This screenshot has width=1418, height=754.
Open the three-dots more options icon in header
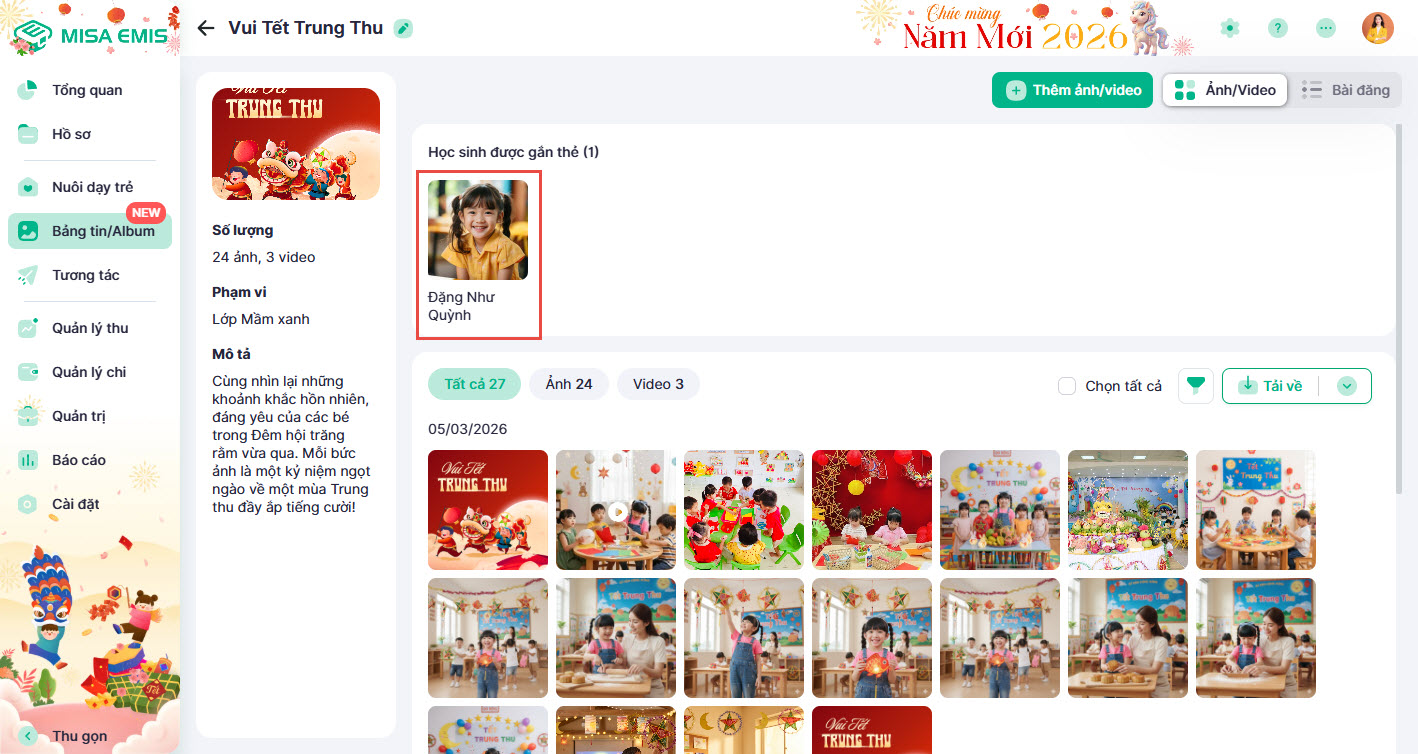(x=1326, y=28)
